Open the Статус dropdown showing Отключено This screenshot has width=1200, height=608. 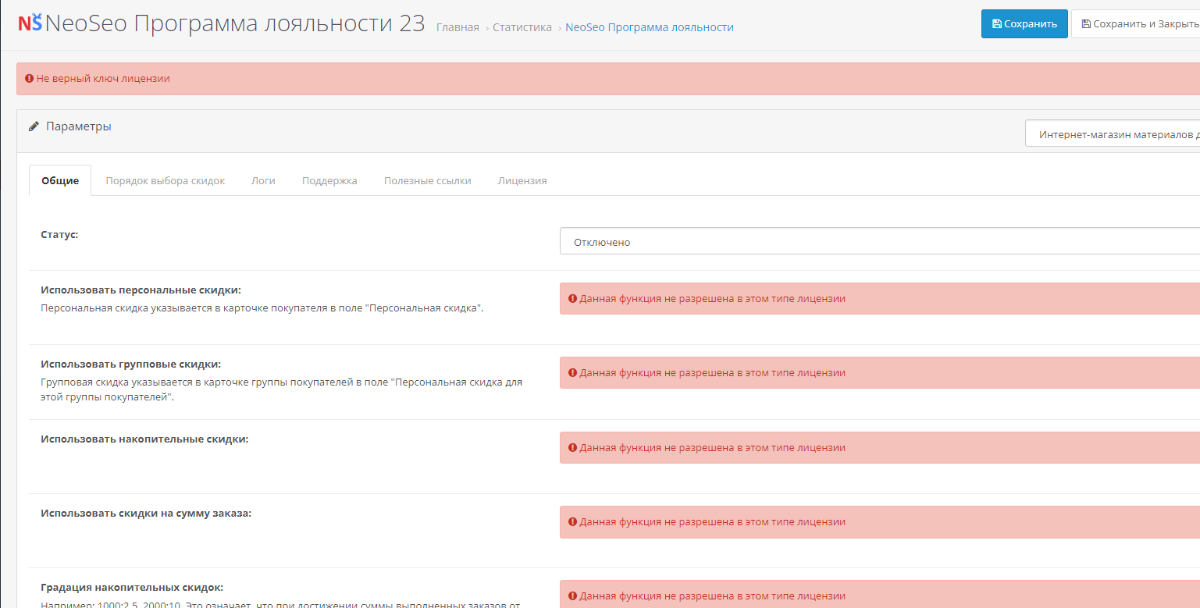[880, 241]
